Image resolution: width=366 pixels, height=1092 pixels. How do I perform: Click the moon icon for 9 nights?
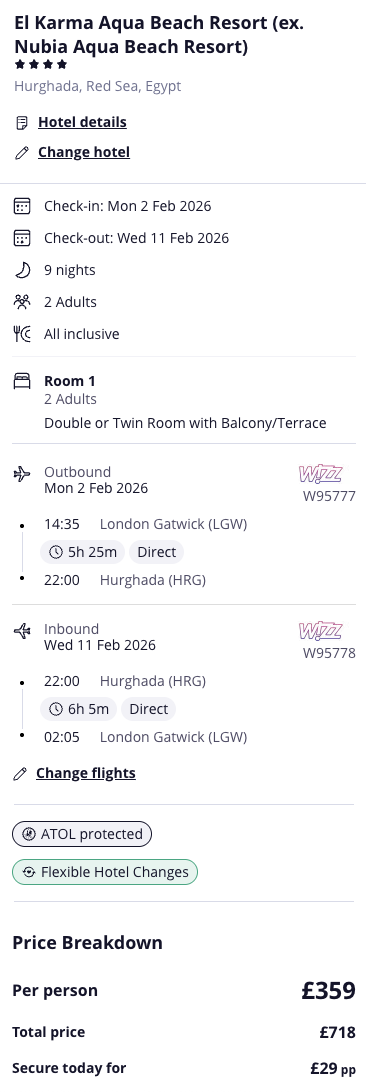pyautogui.click(x=22, y=270)
